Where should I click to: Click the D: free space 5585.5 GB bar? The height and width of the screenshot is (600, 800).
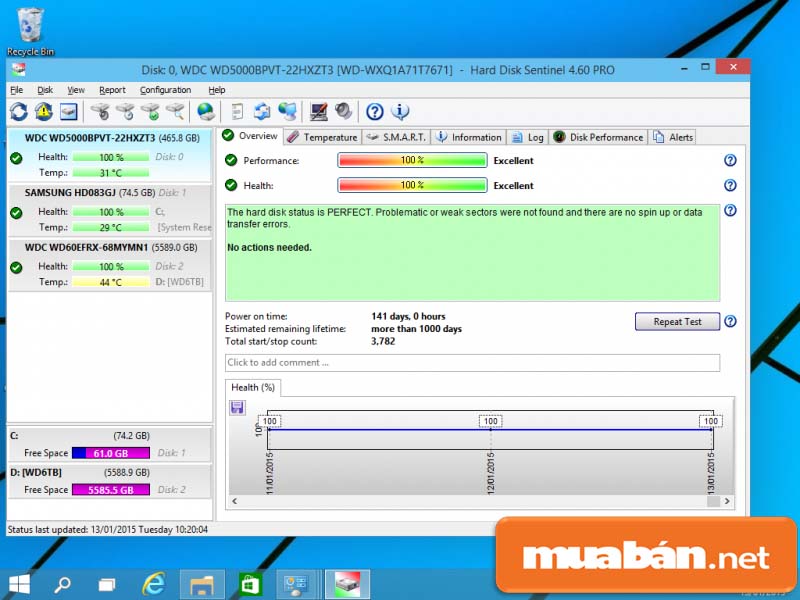point(111,490)
